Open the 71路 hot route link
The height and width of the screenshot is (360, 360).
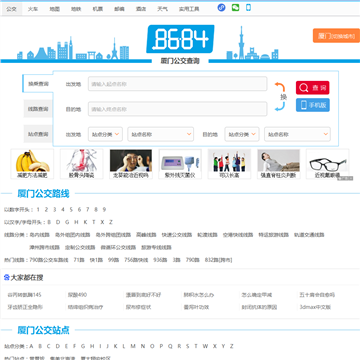coord(79,260)
